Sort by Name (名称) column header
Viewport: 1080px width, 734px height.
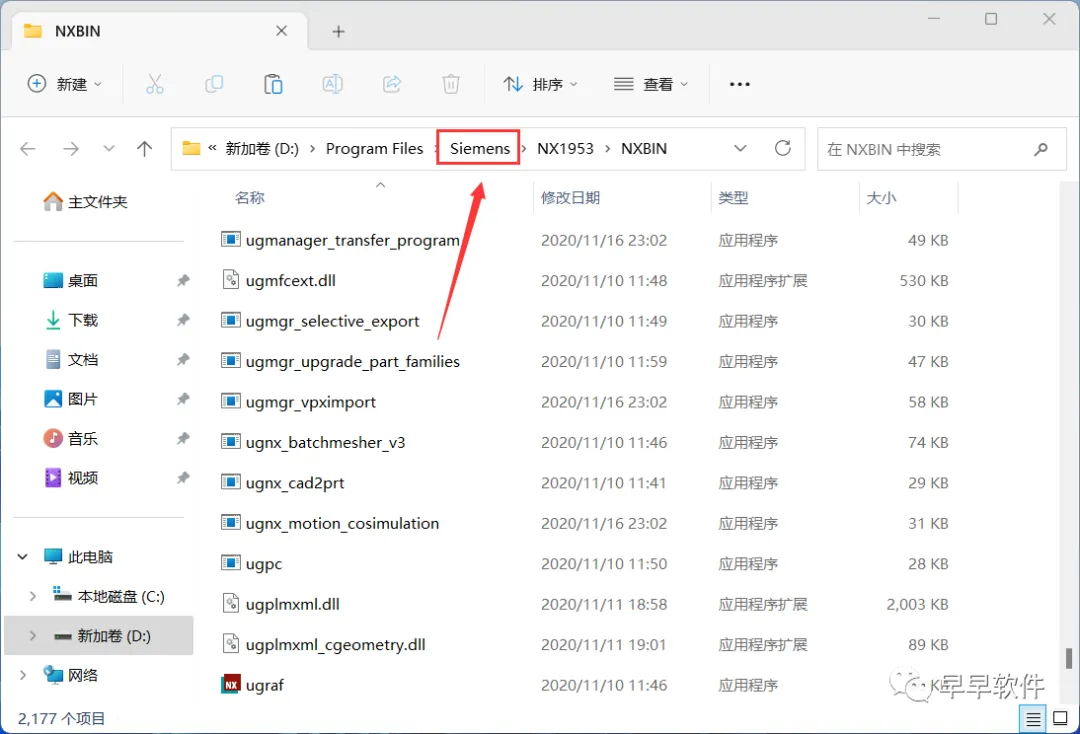tap(249, 198)
